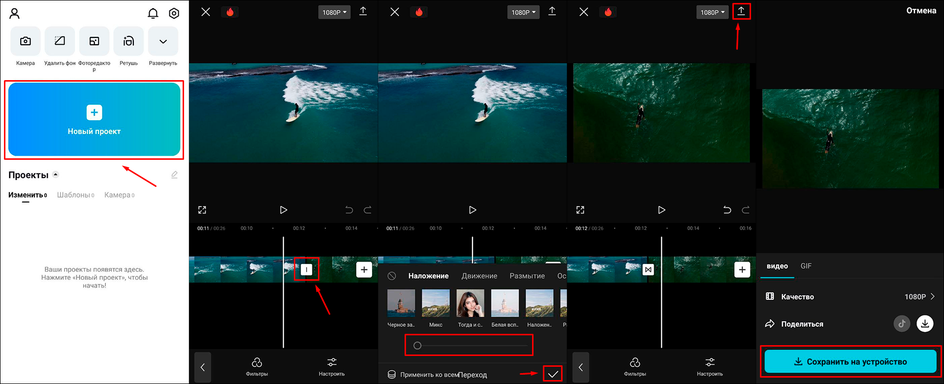Tap fullscreen icon in wave editor with Фильтры bar
The height and width of the screenshot is (384, 944).
[x=202, y=210]
